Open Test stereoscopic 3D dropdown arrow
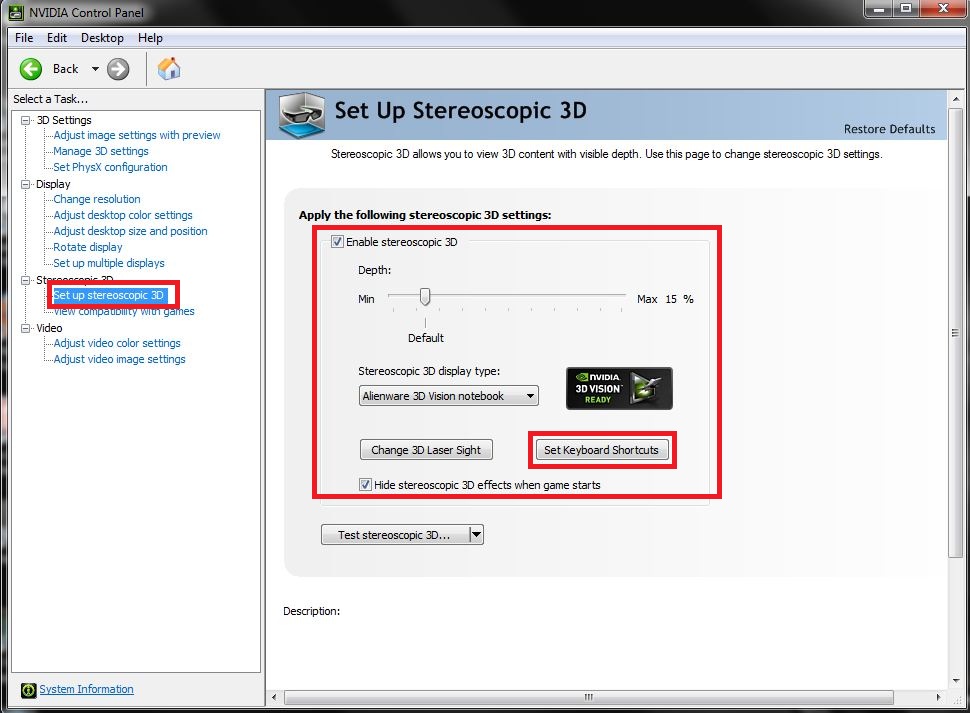Screen dimensions: 970x713 (x=476, y=535)
